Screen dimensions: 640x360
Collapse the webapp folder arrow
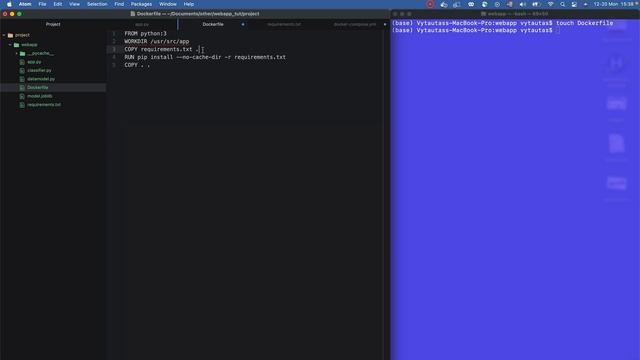click(x=10, y=44)
